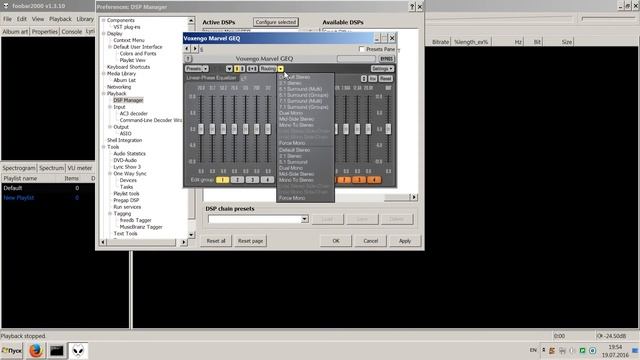Switch to the yellow A state button

pyautogui.click(x=237, y=69)
